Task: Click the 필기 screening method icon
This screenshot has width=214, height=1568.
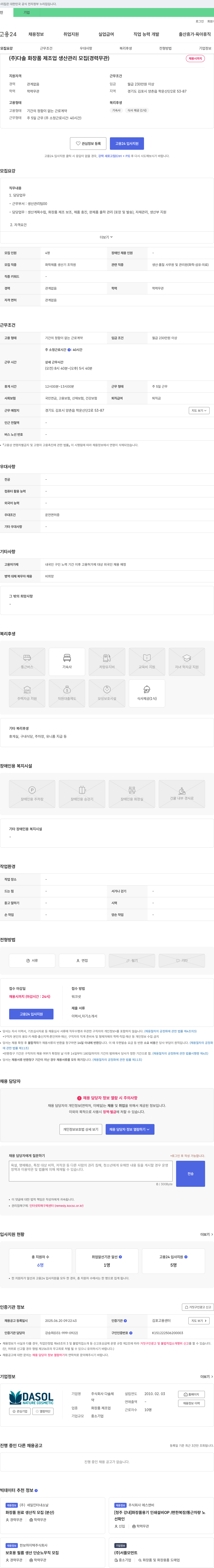Action: pyautogui.click(x=132, y=960)
